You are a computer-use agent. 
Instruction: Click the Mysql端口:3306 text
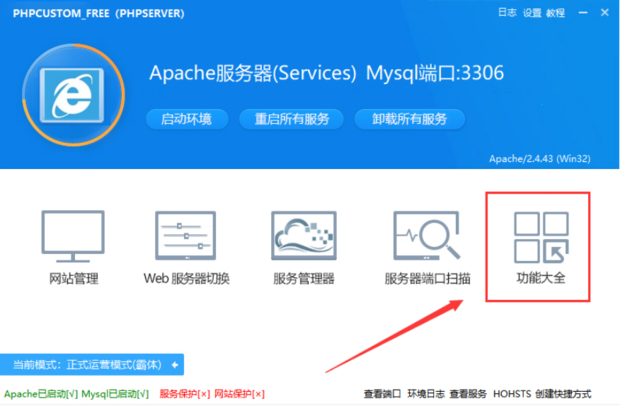click(x=435, y=73)
